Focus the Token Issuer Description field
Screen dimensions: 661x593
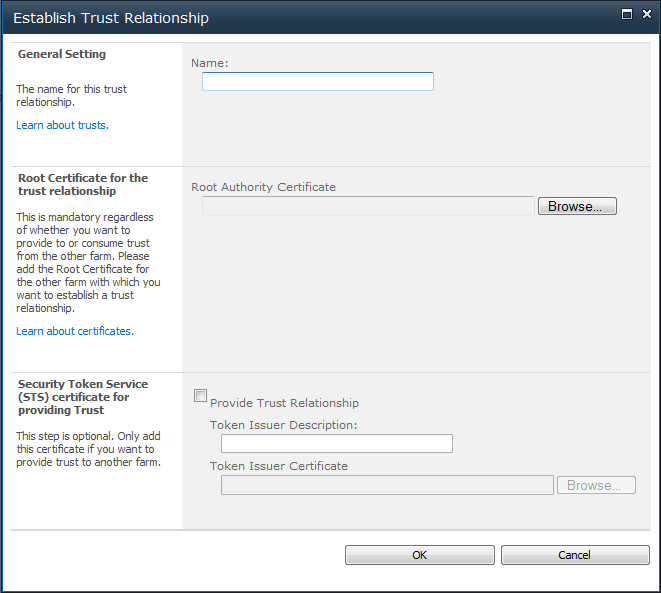(336, 444)
